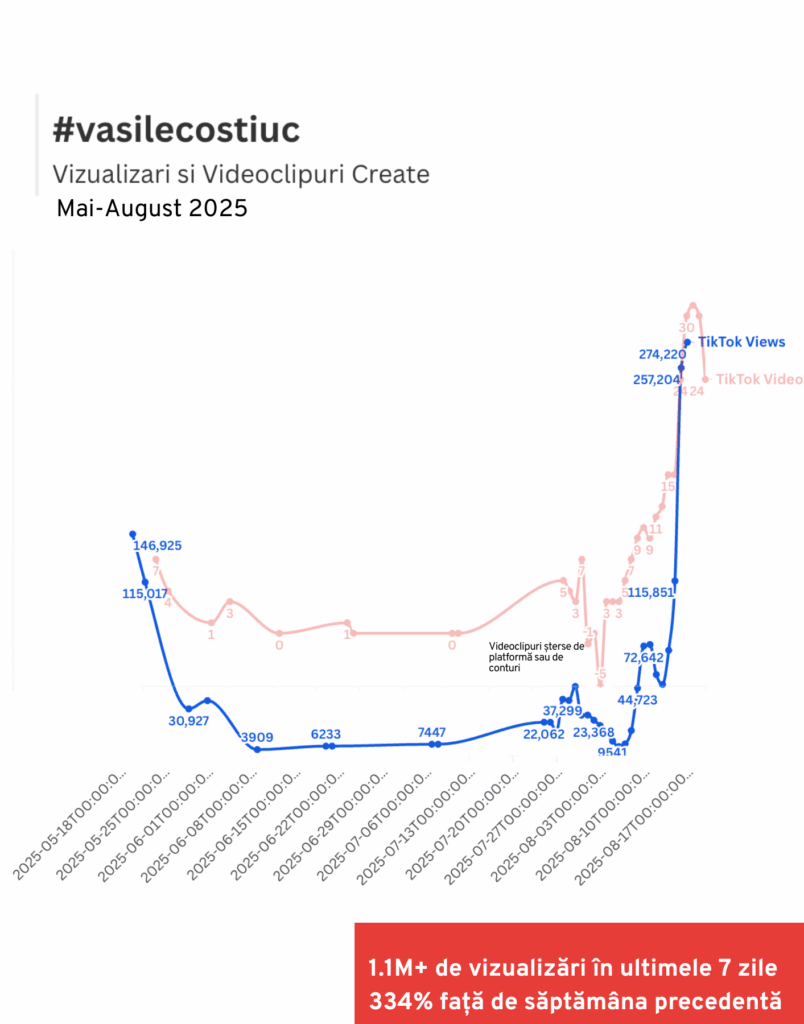Click the 'Videoclipuri șterse de platformă' annotation

pyautogui.click(x=536, y=657)
